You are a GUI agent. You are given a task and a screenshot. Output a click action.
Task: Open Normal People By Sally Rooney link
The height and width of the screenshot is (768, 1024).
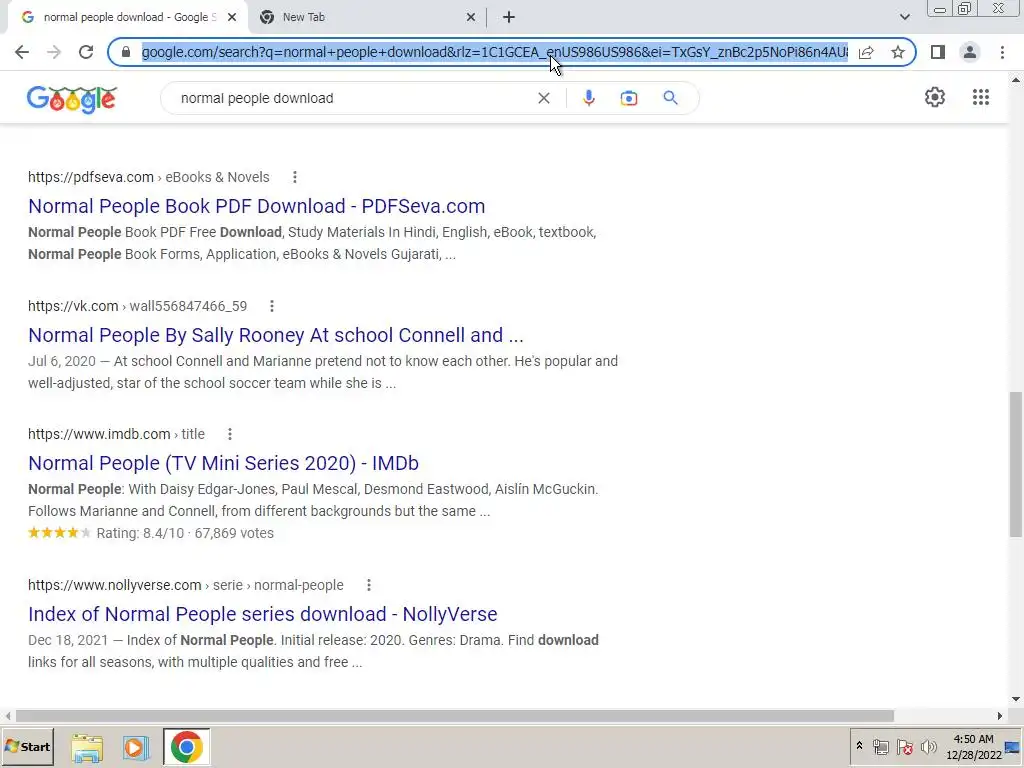[x=276, y=335]
